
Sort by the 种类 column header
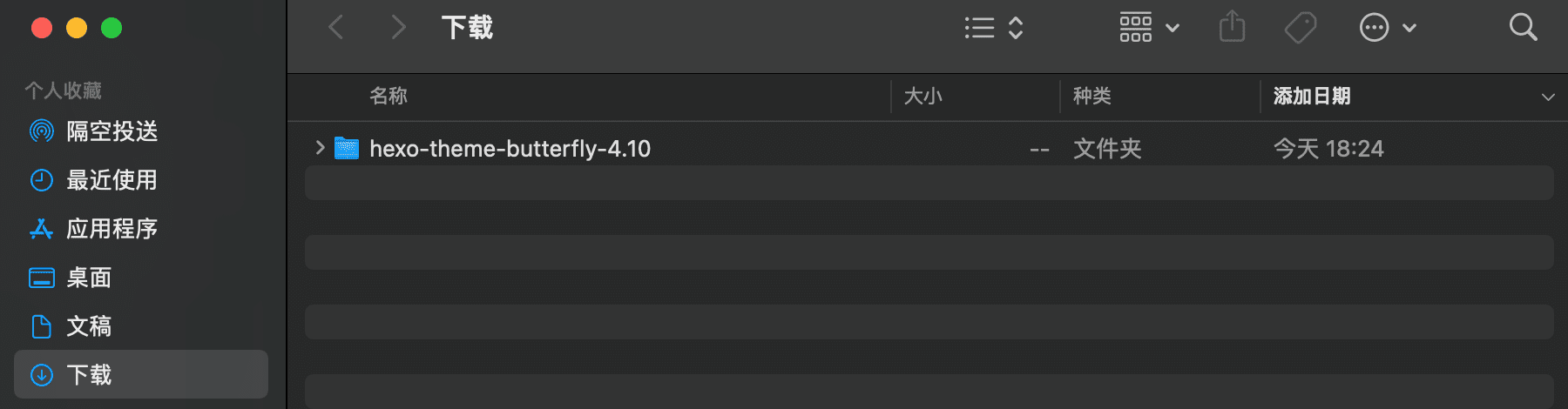pyautogui.click(x=1092, y=96)
